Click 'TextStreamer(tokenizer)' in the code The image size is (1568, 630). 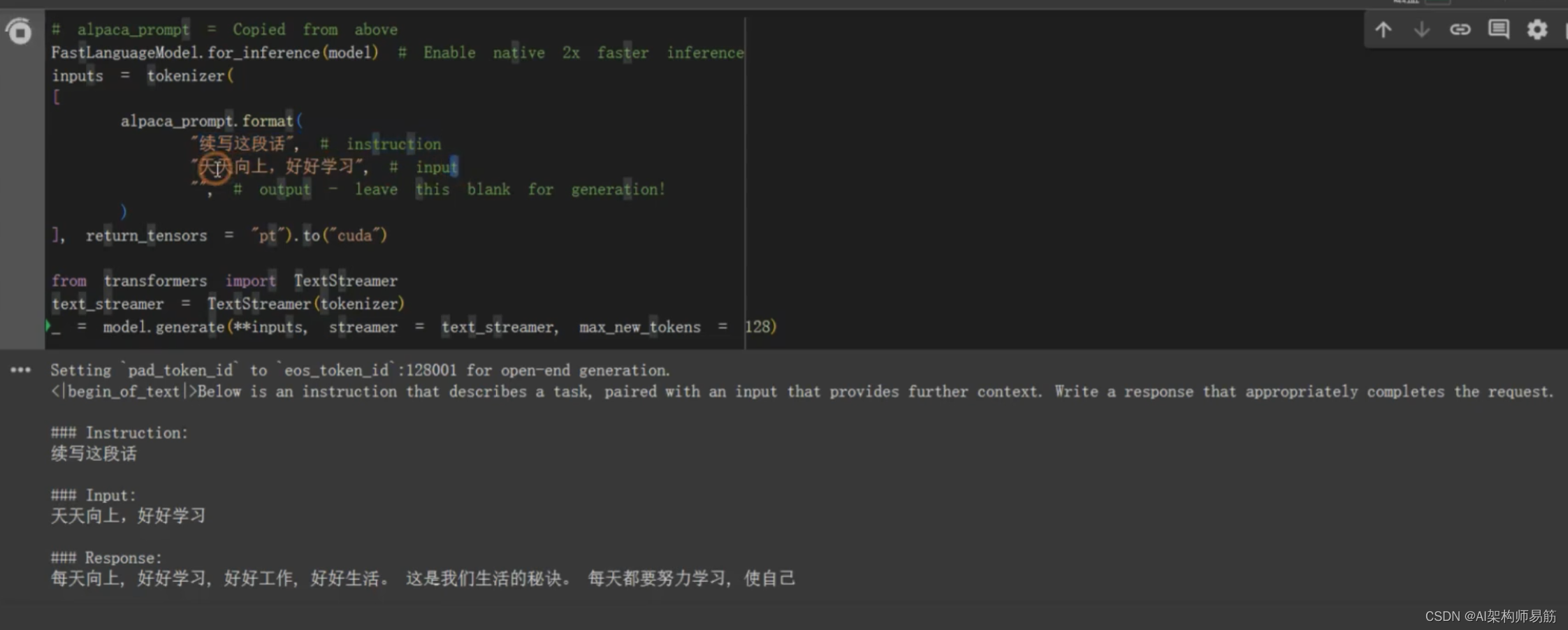[305, 304]
